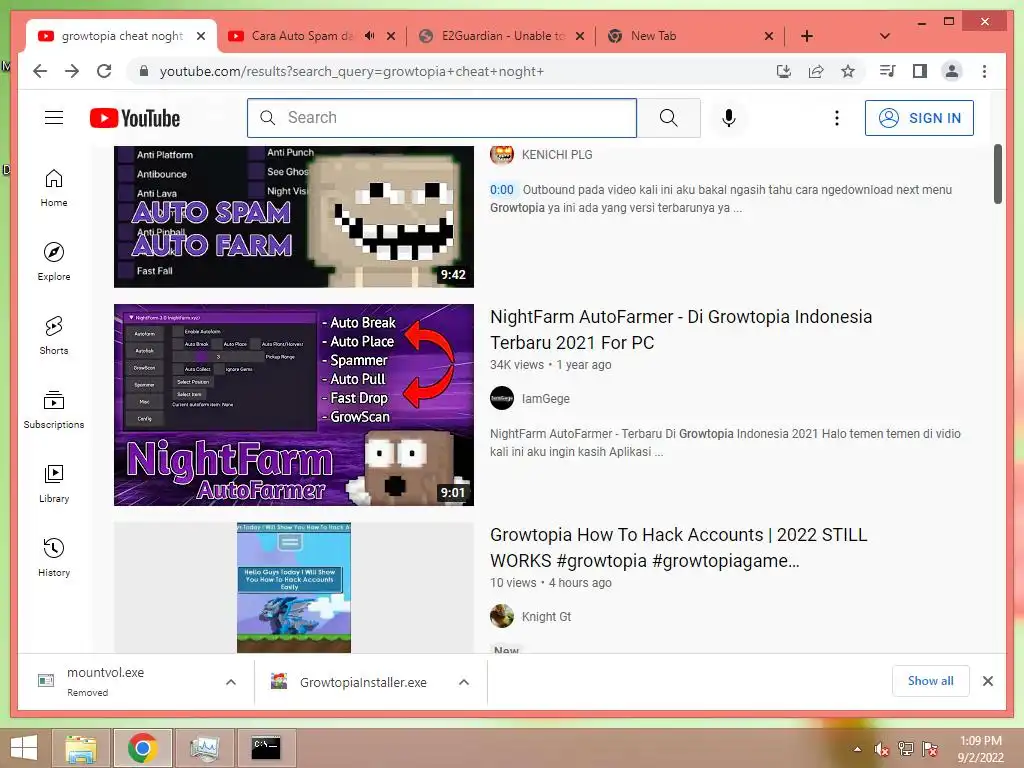Open AUTO SPAM AUTO FARM thumbnail
Image resolution: width=1024 pixels, height=768 pixels.
pyautogui.click(x=294, y=216)
